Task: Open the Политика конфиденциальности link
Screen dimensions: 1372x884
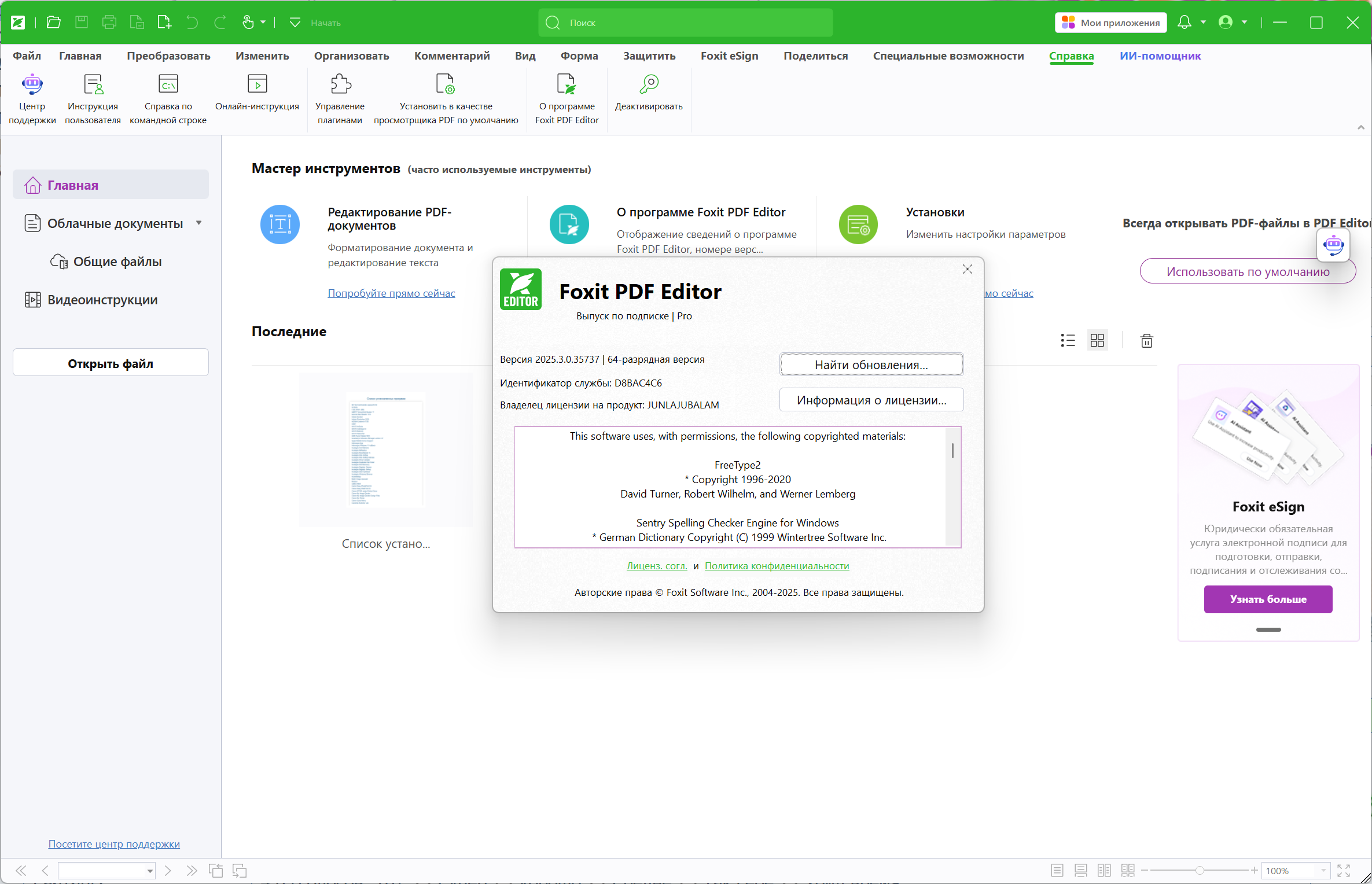Action: tap(777, 566)
